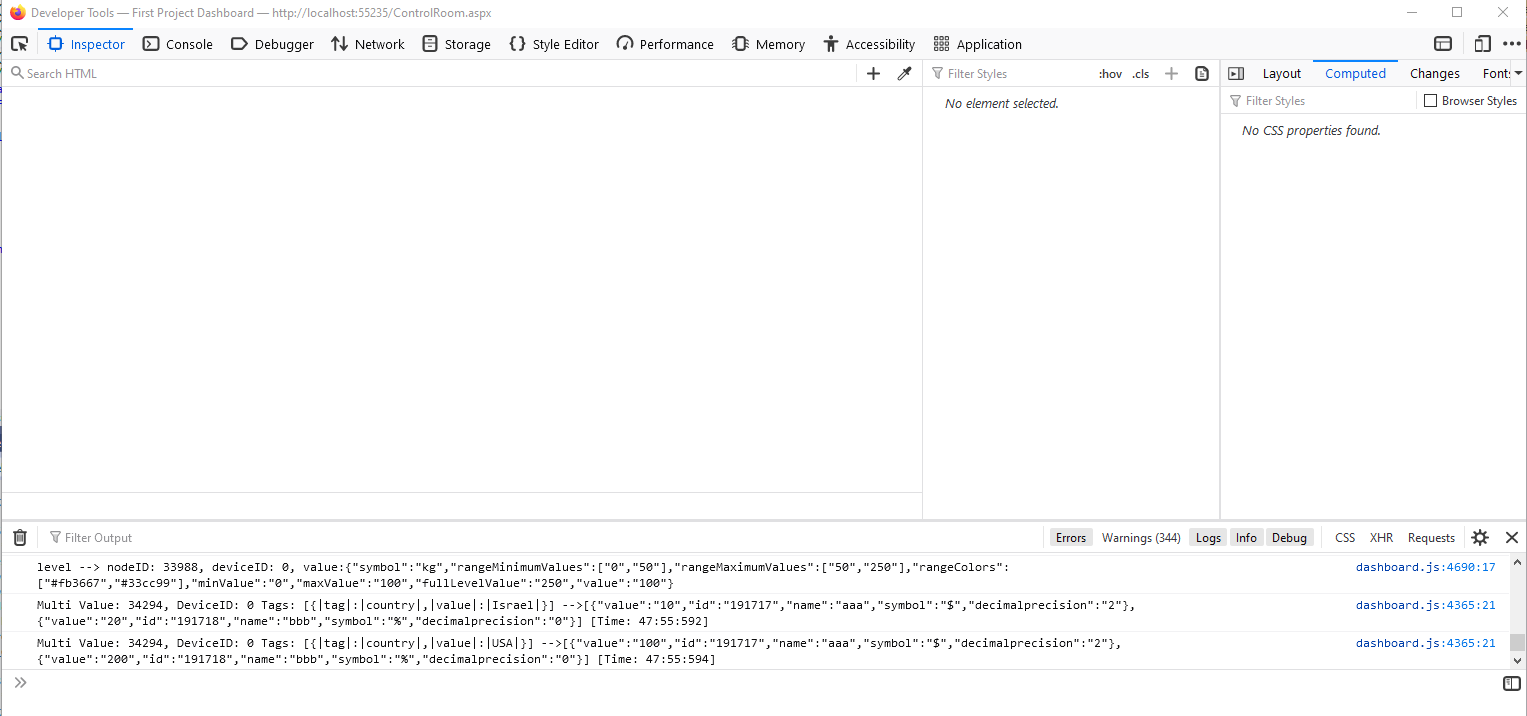Open the DevTools three-dot options menu
Image resolution: width=1527 pixels, height=716 pixels.
pos(1511,44)
